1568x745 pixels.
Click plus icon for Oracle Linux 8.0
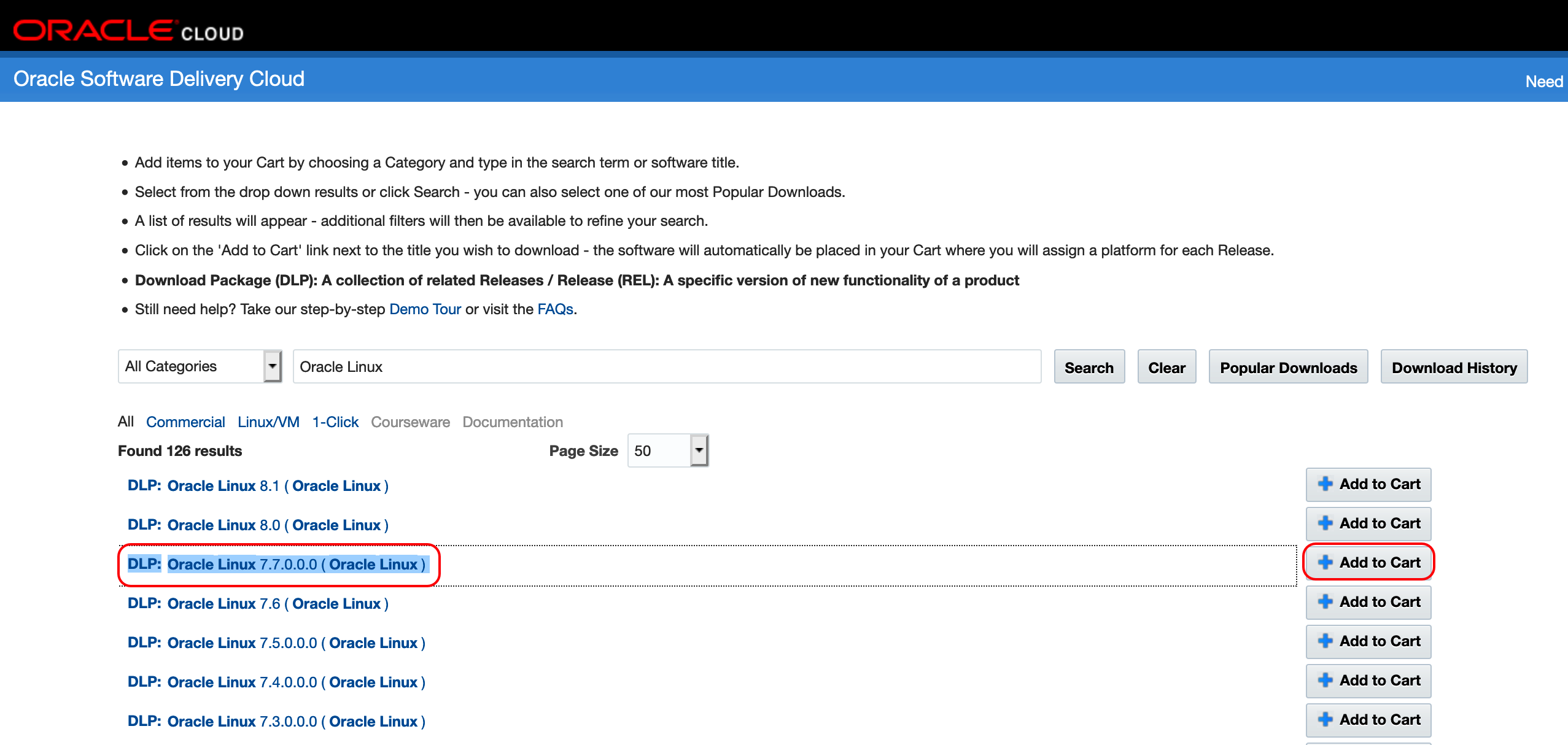pos(1325,523)
